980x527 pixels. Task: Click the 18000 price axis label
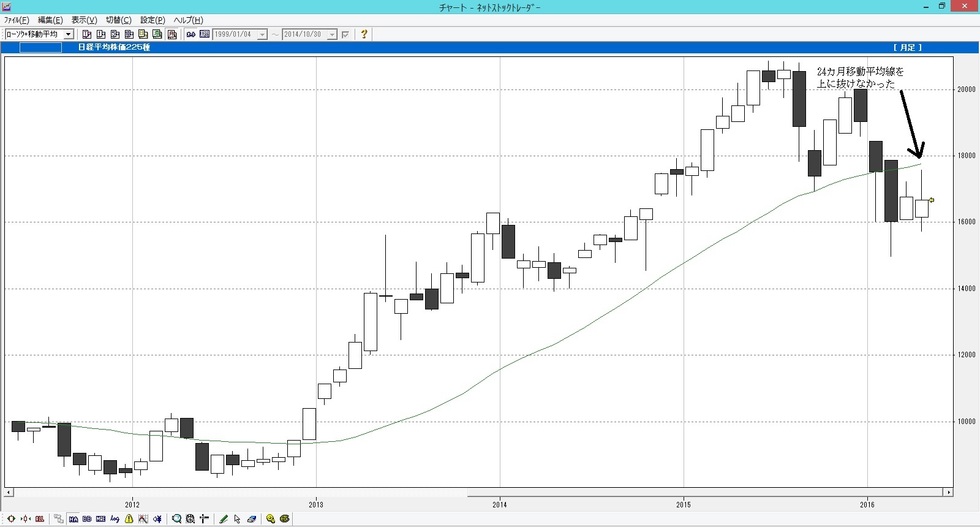click(966, 156)
